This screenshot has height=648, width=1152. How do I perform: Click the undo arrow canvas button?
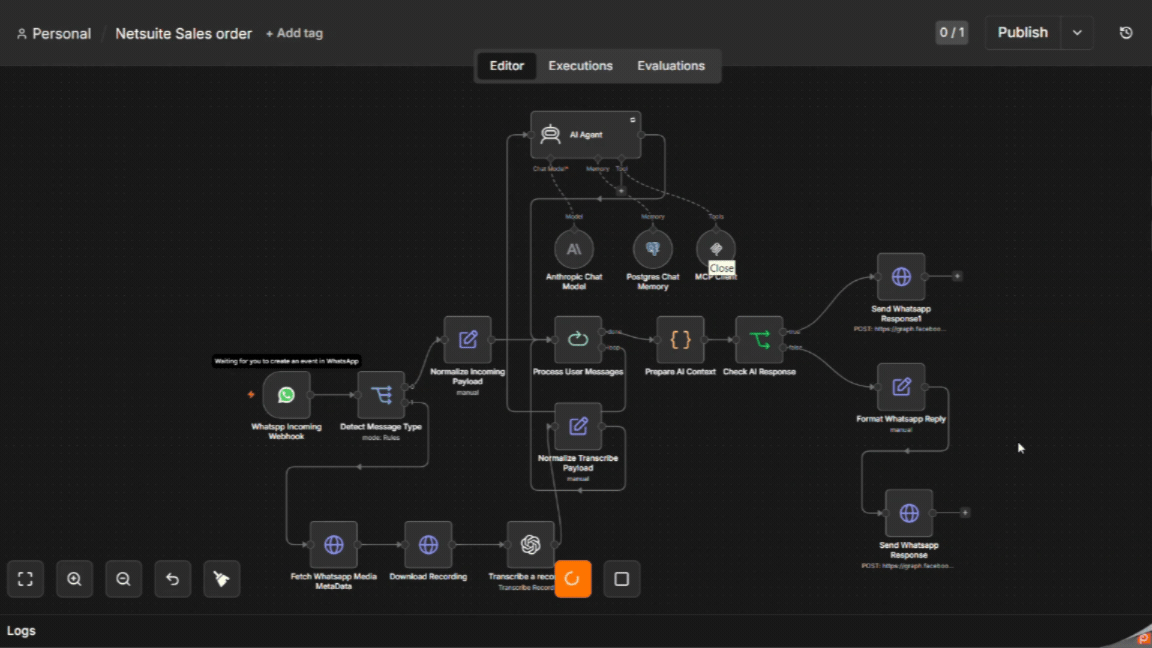pos(173,579)
